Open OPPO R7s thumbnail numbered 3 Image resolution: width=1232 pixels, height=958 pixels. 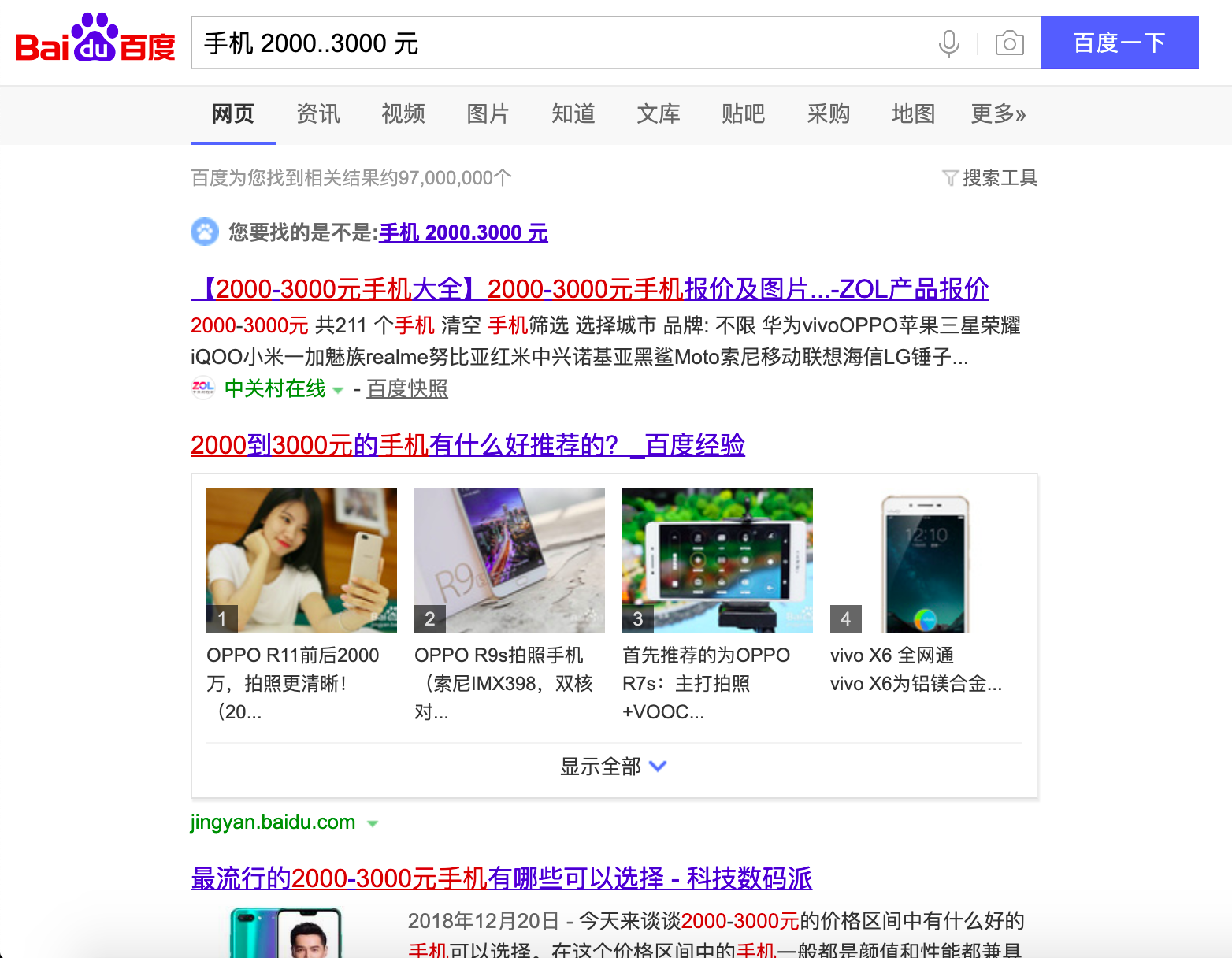pyautogui.click(x=718, y=561)
